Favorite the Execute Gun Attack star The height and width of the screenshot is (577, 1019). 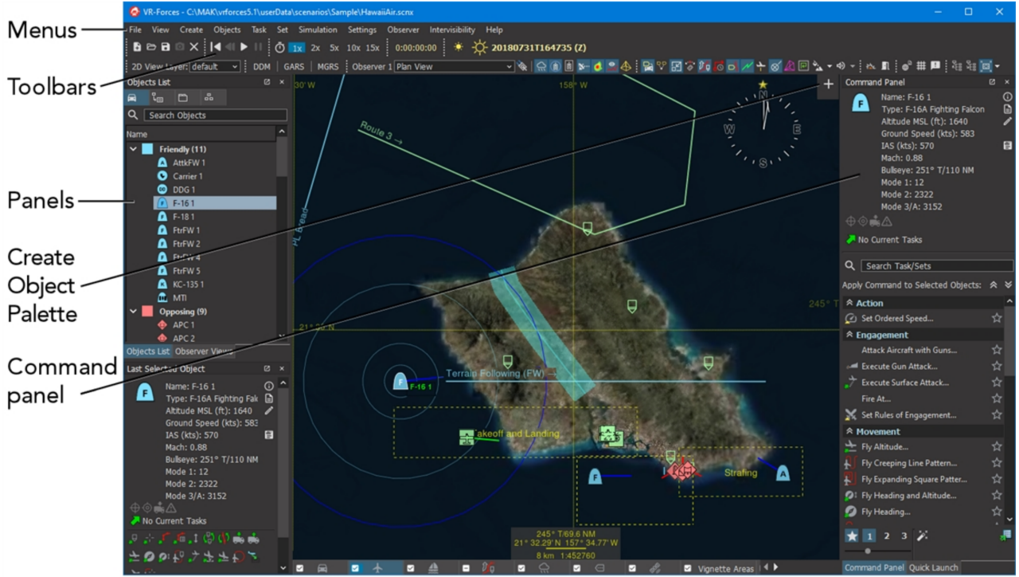(996, 366)
